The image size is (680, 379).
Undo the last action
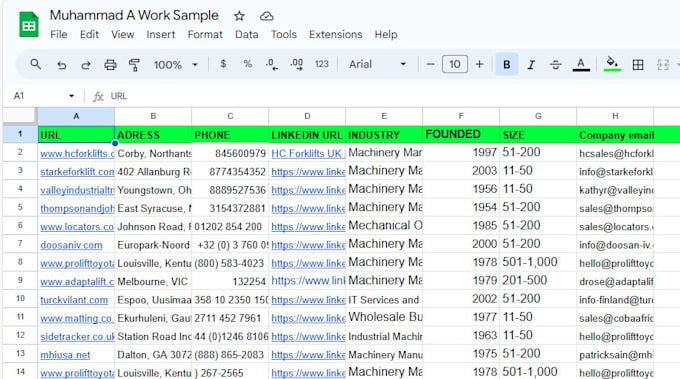[x=62, y=65]
